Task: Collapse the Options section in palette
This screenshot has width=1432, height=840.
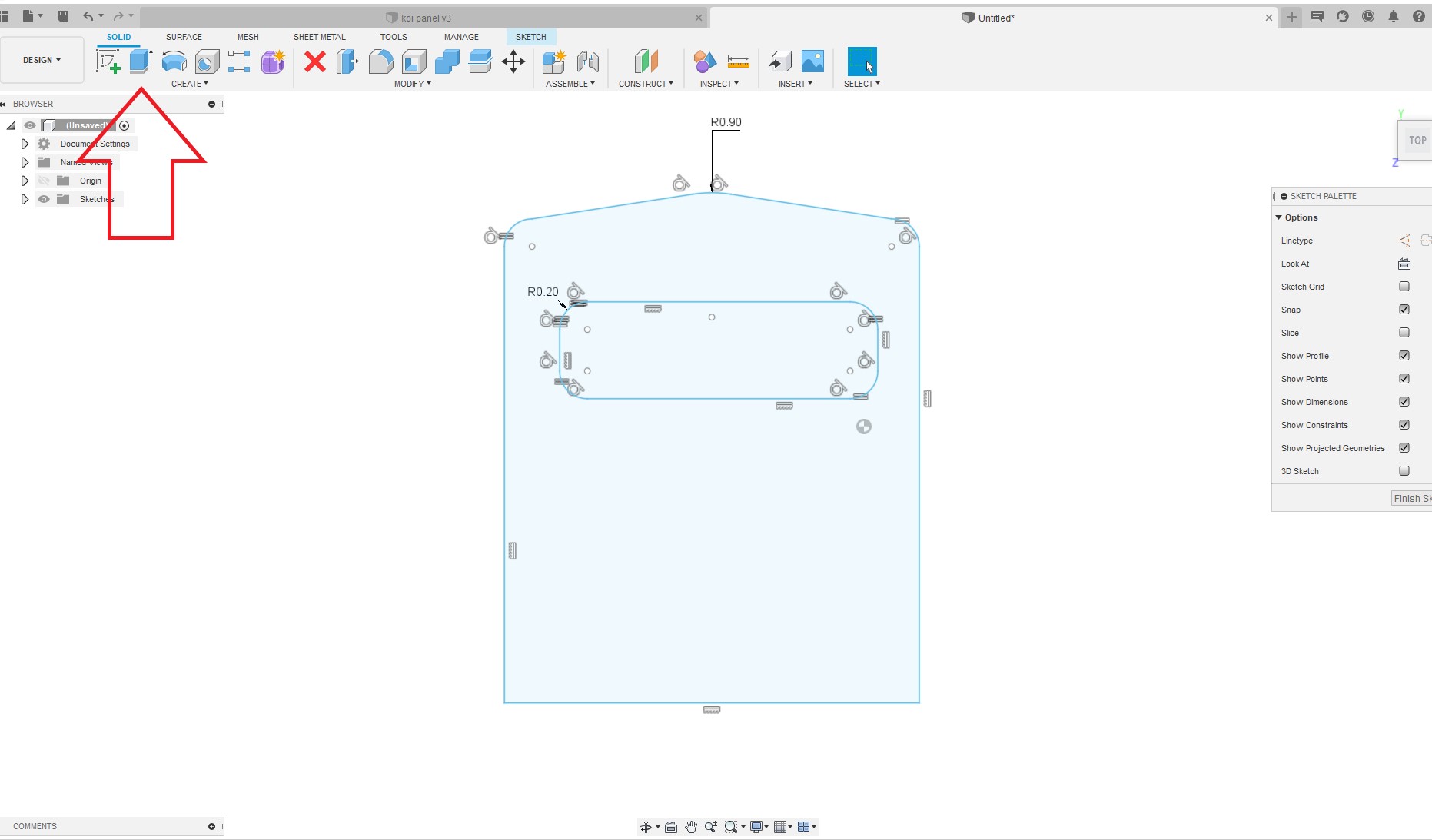Action: pyautogui.click(x=1279, y=217)
